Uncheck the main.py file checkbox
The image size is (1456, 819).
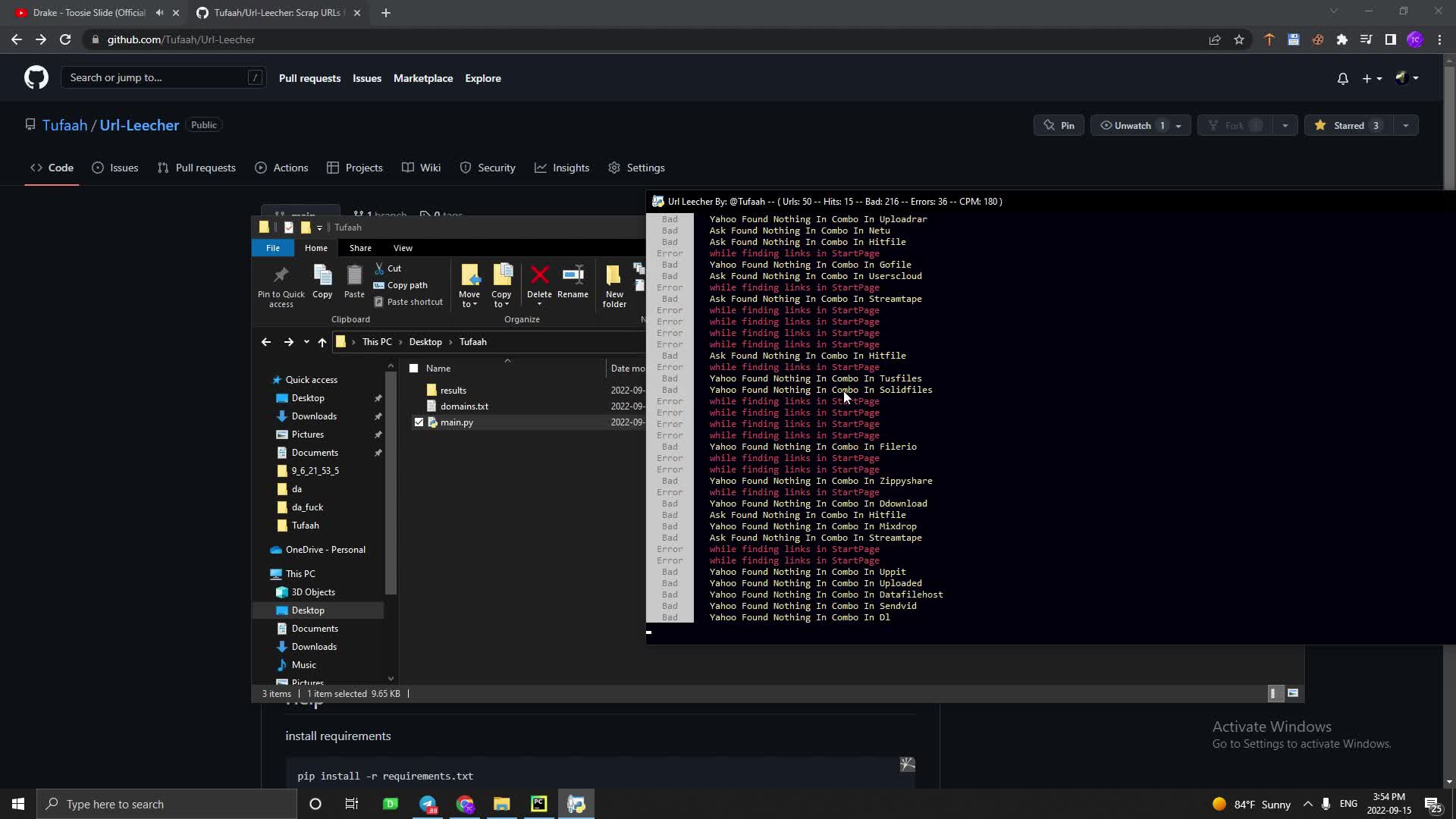tap(419, 422)
